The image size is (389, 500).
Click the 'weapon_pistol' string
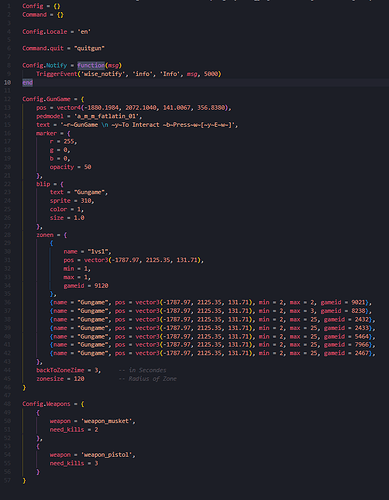(x=106, y=455)
